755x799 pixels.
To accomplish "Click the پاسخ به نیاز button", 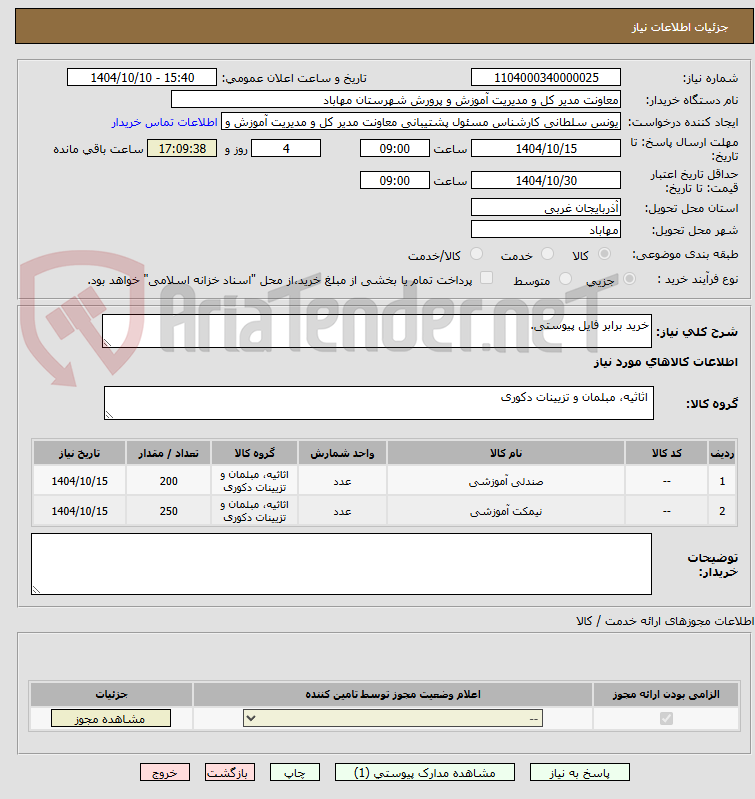I will coord(580,773).
